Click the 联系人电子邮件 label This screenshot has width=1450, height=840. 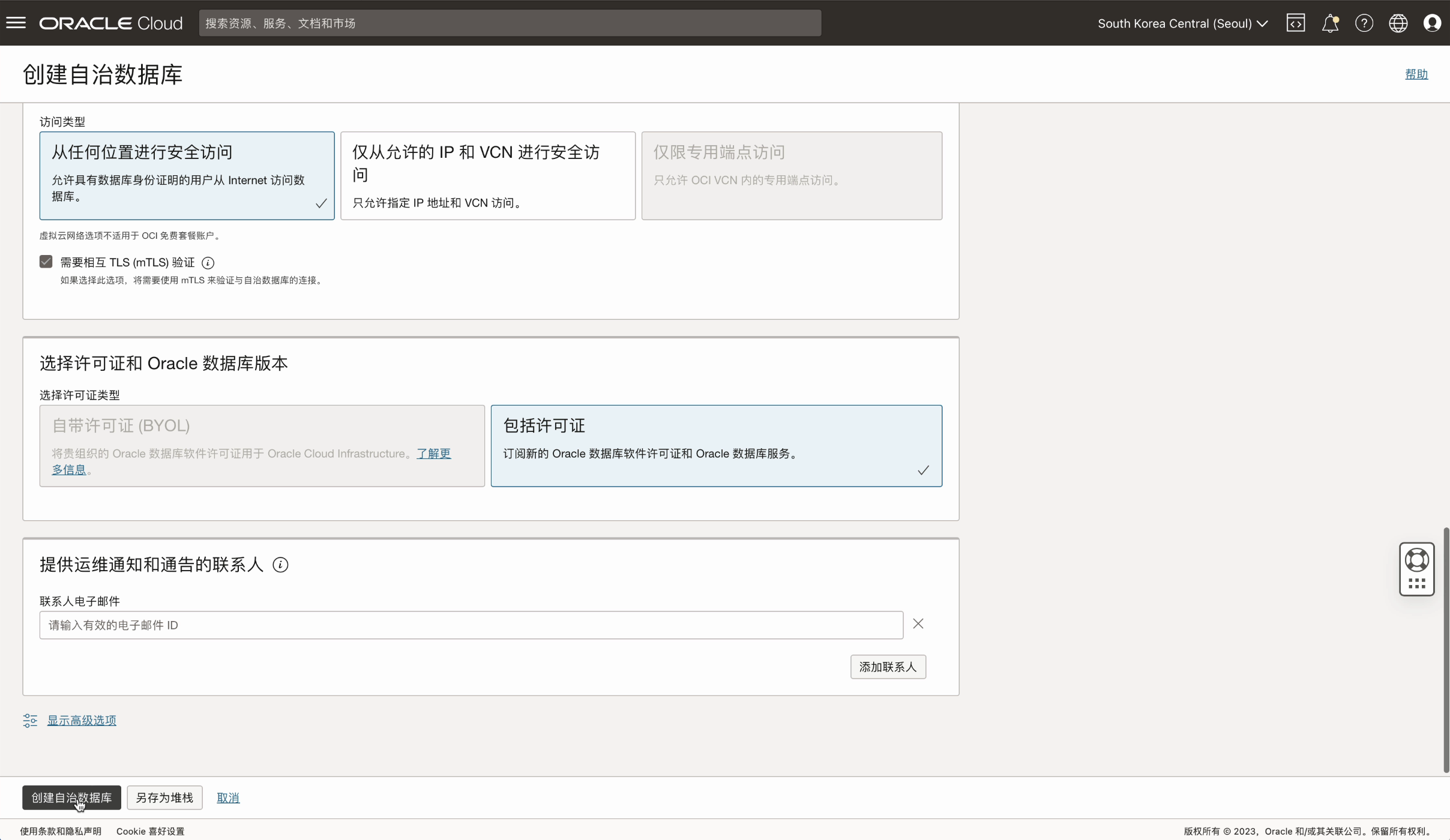(x=80, y=601)
